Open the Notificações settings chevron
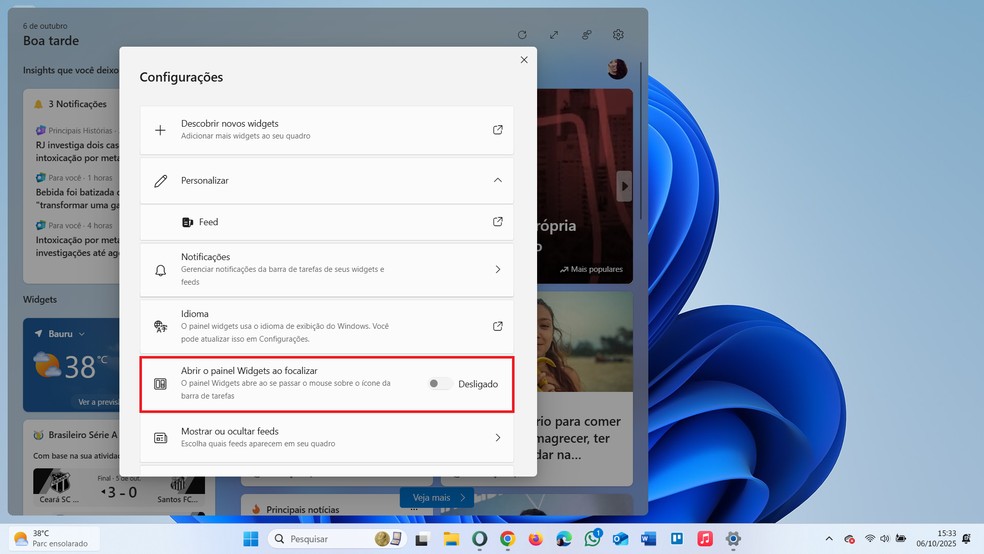Image resolution: width=984 pixels, height=554 pixels. (497, 270)
